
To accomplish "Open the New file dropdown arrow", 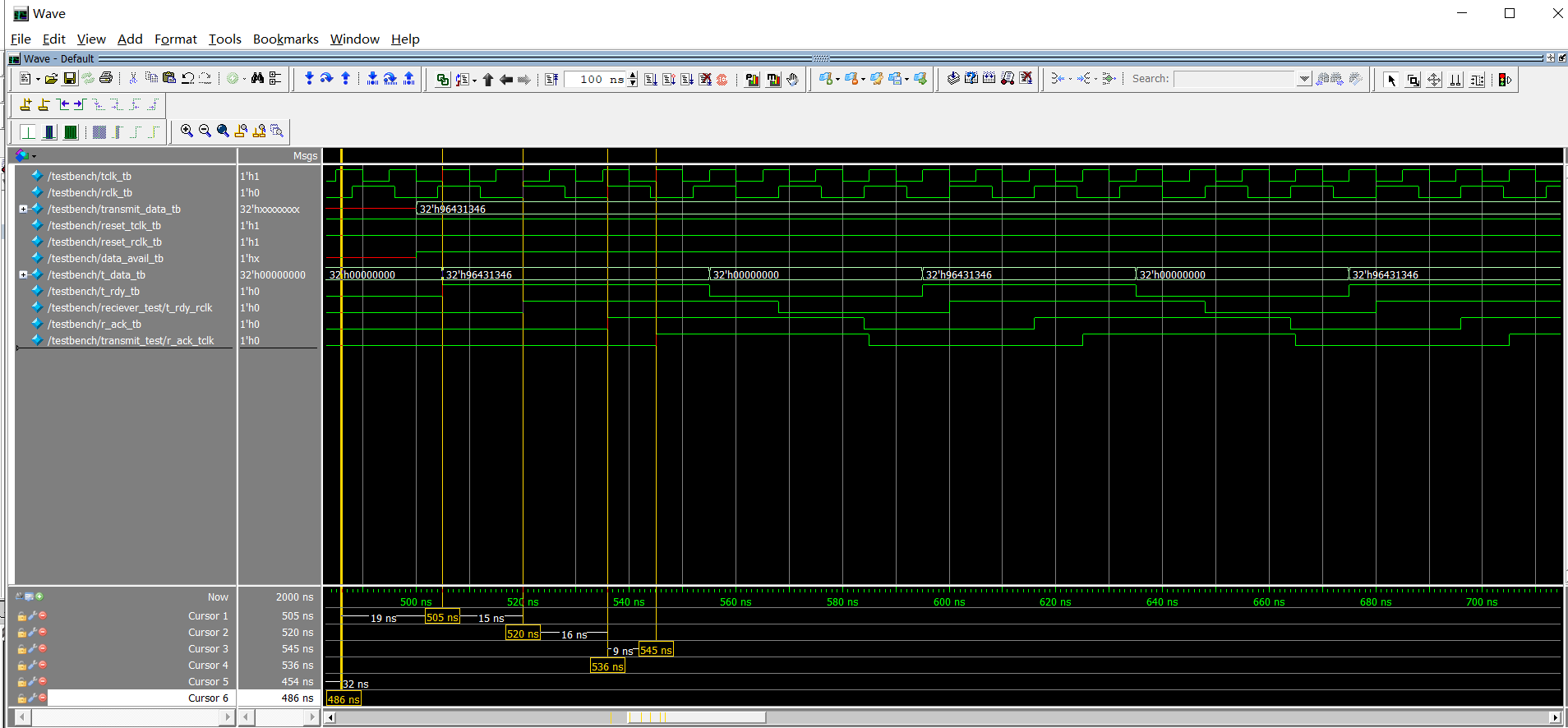I will coord(38,80).
